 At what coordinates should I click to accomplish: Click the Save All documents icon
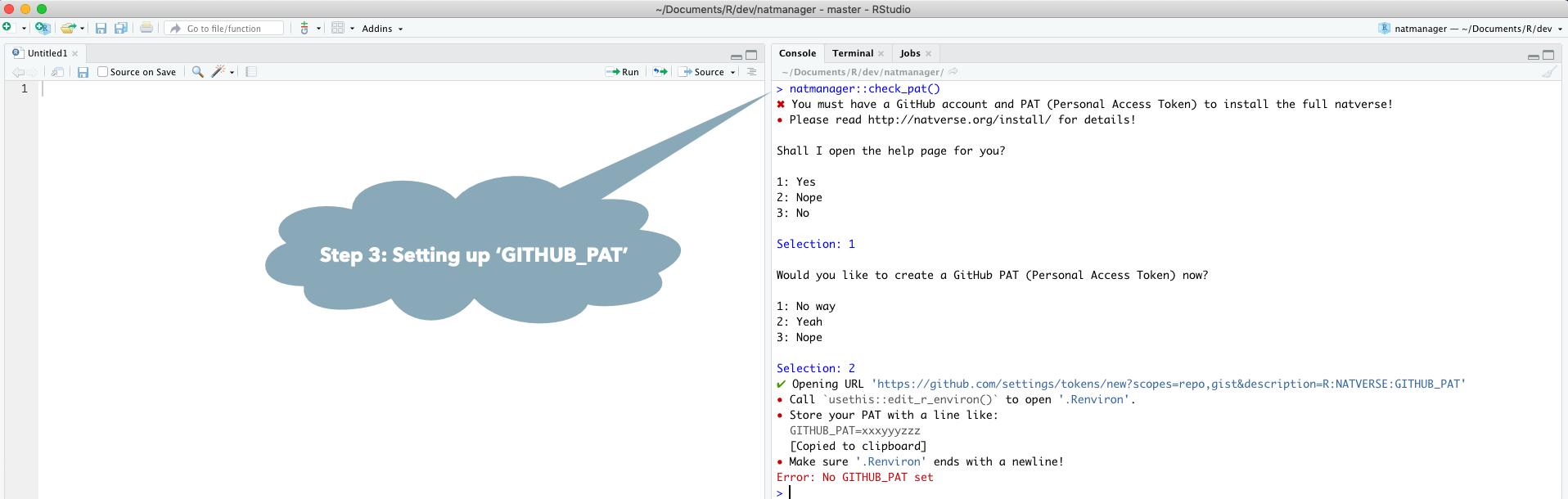121,29
